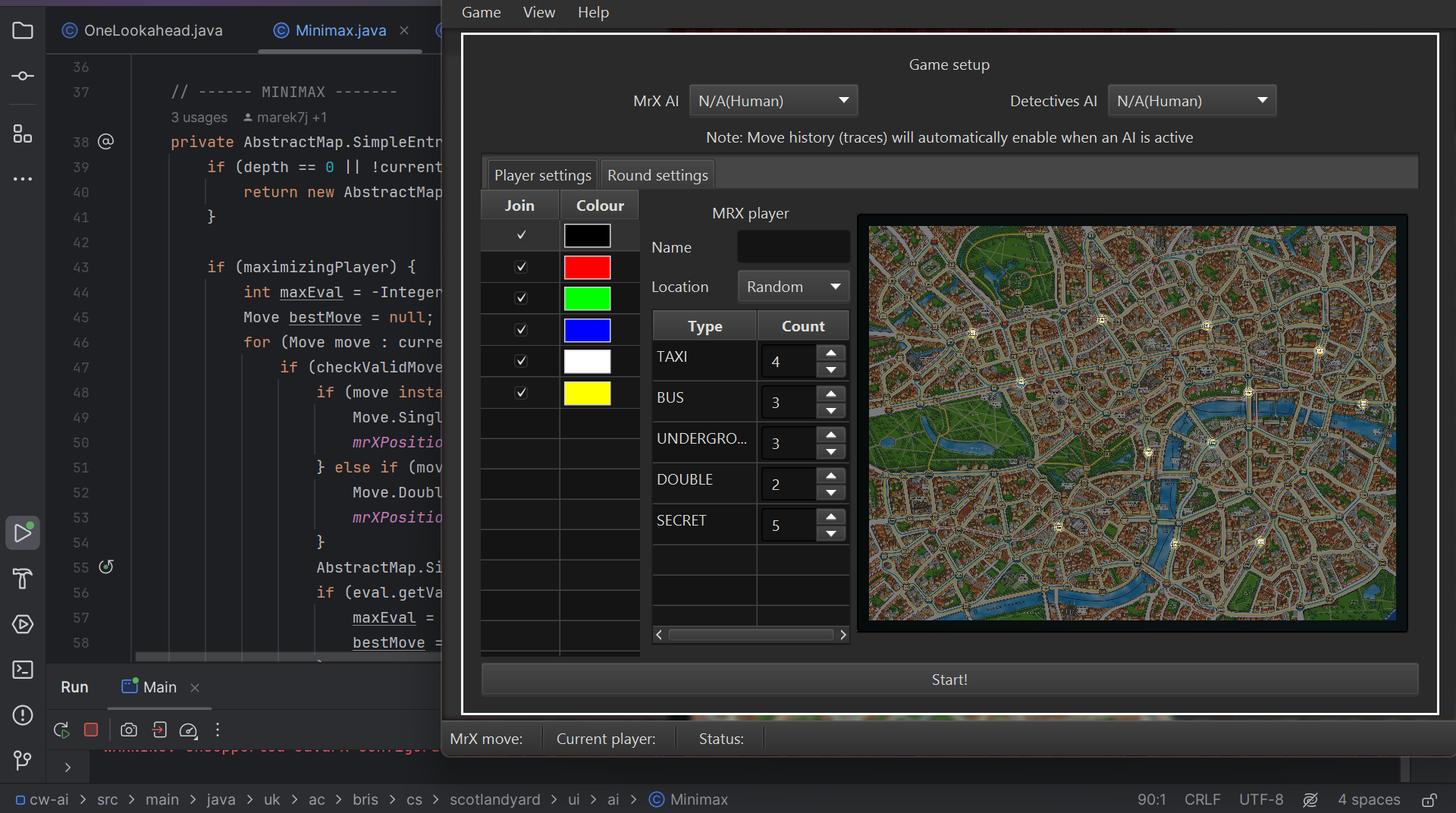Open the Terminal tool window icon

[x=23, y=670]
